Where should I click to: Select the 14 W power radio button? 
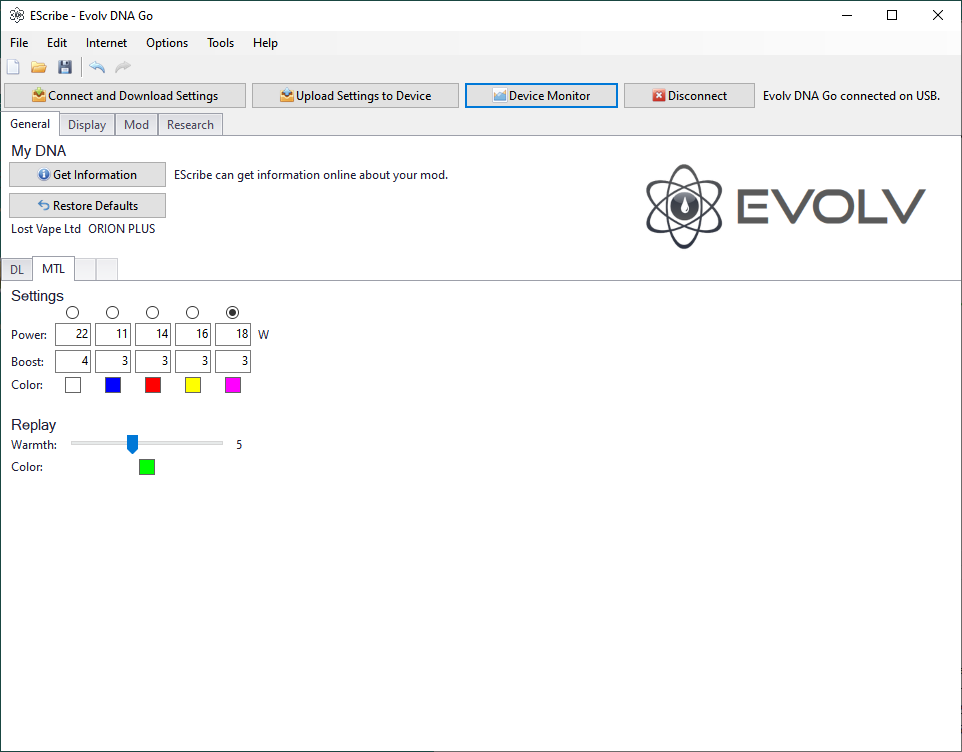tap(152, 313)
